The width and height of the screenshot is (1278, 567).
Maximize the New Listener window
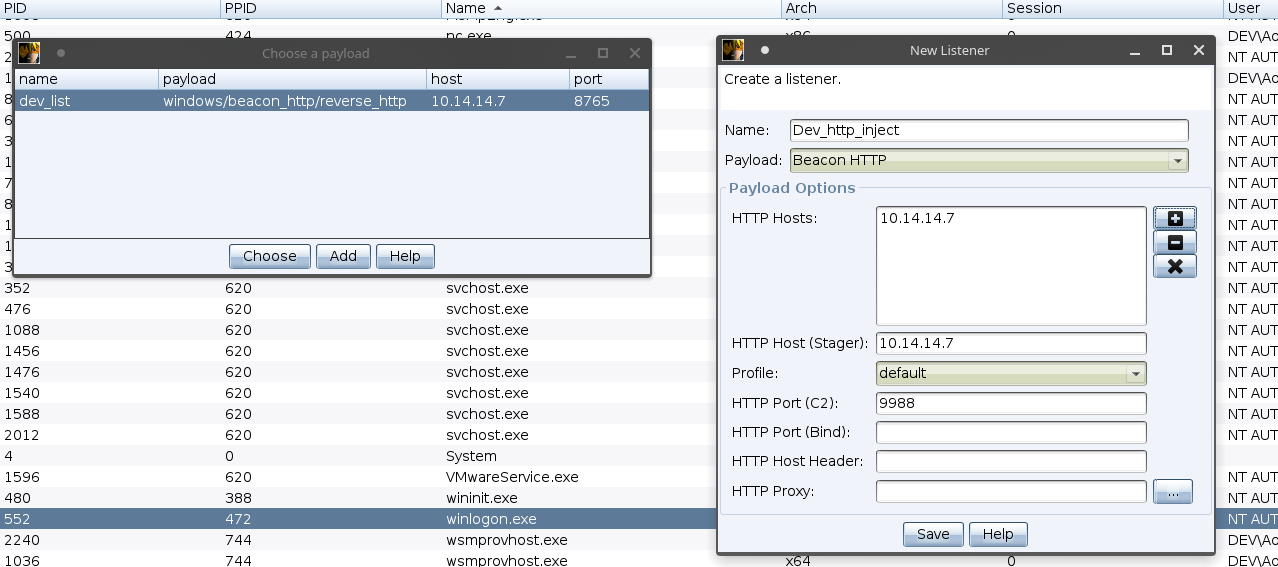[x=1166, y=50]
